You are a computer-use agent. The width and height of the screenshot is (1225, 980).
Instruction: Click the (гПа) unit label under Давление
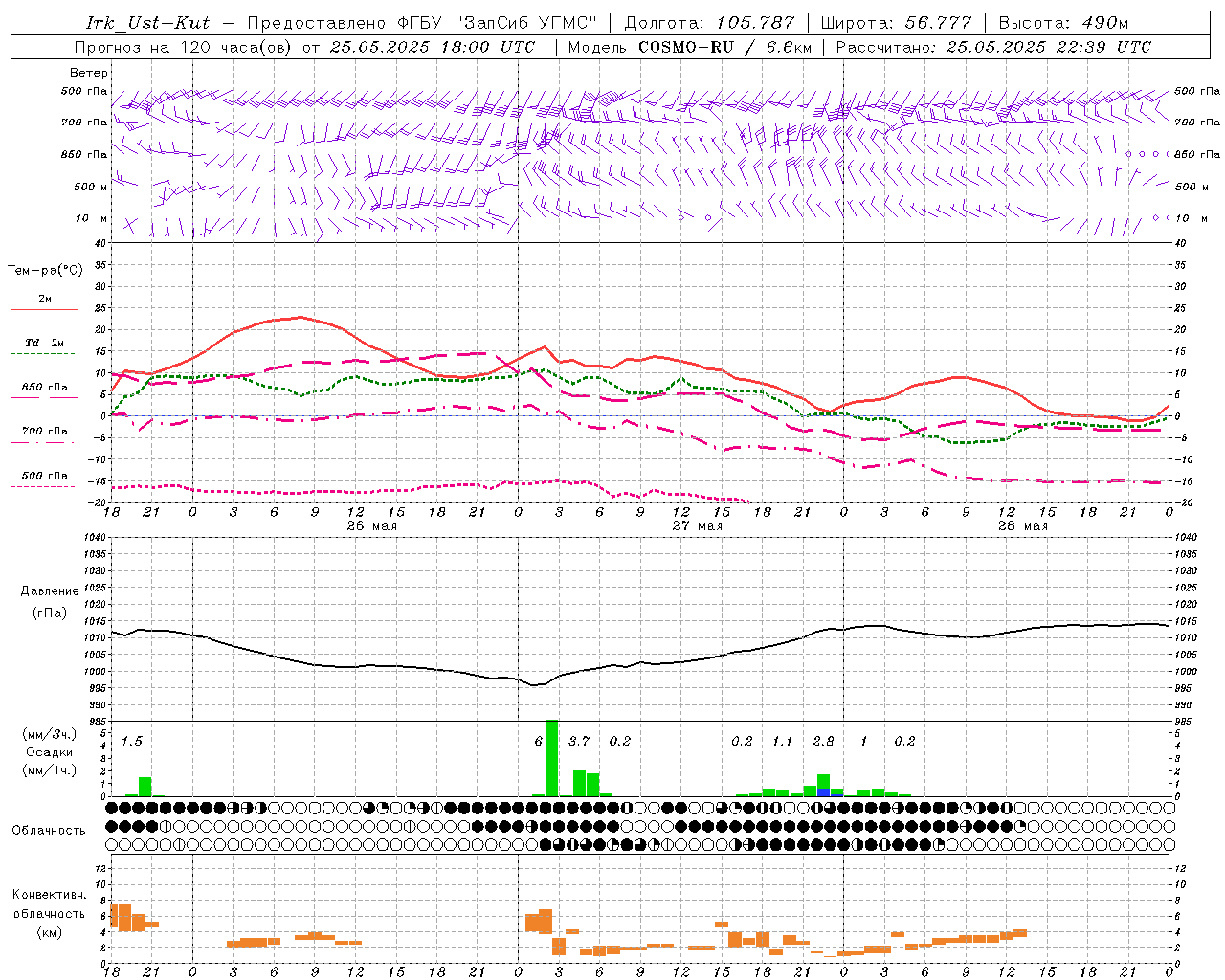tap(50, 613)
